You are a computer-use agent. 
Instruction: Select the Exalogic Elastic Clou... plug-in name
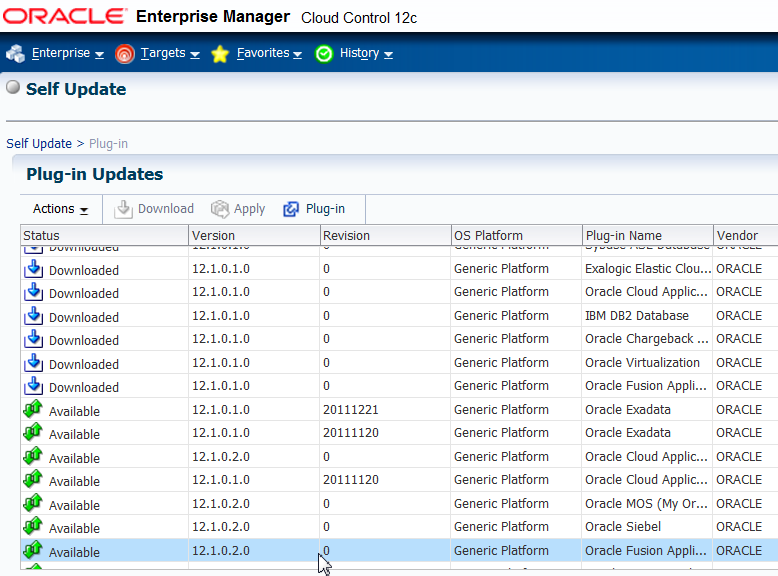648,268
